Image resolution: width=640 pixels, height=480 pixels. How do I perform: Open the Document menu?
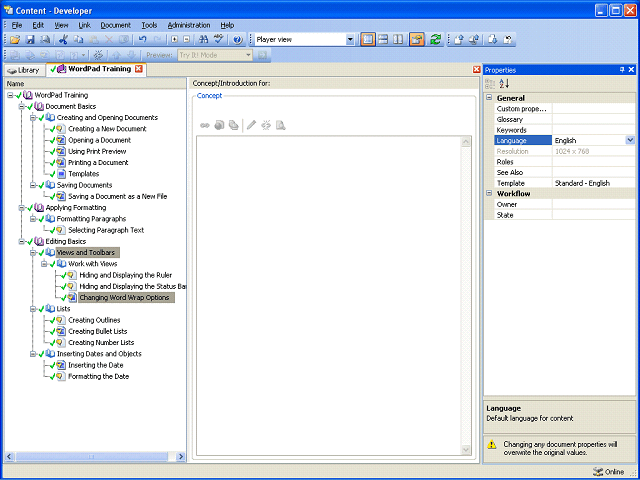click(x=116, y=25)
